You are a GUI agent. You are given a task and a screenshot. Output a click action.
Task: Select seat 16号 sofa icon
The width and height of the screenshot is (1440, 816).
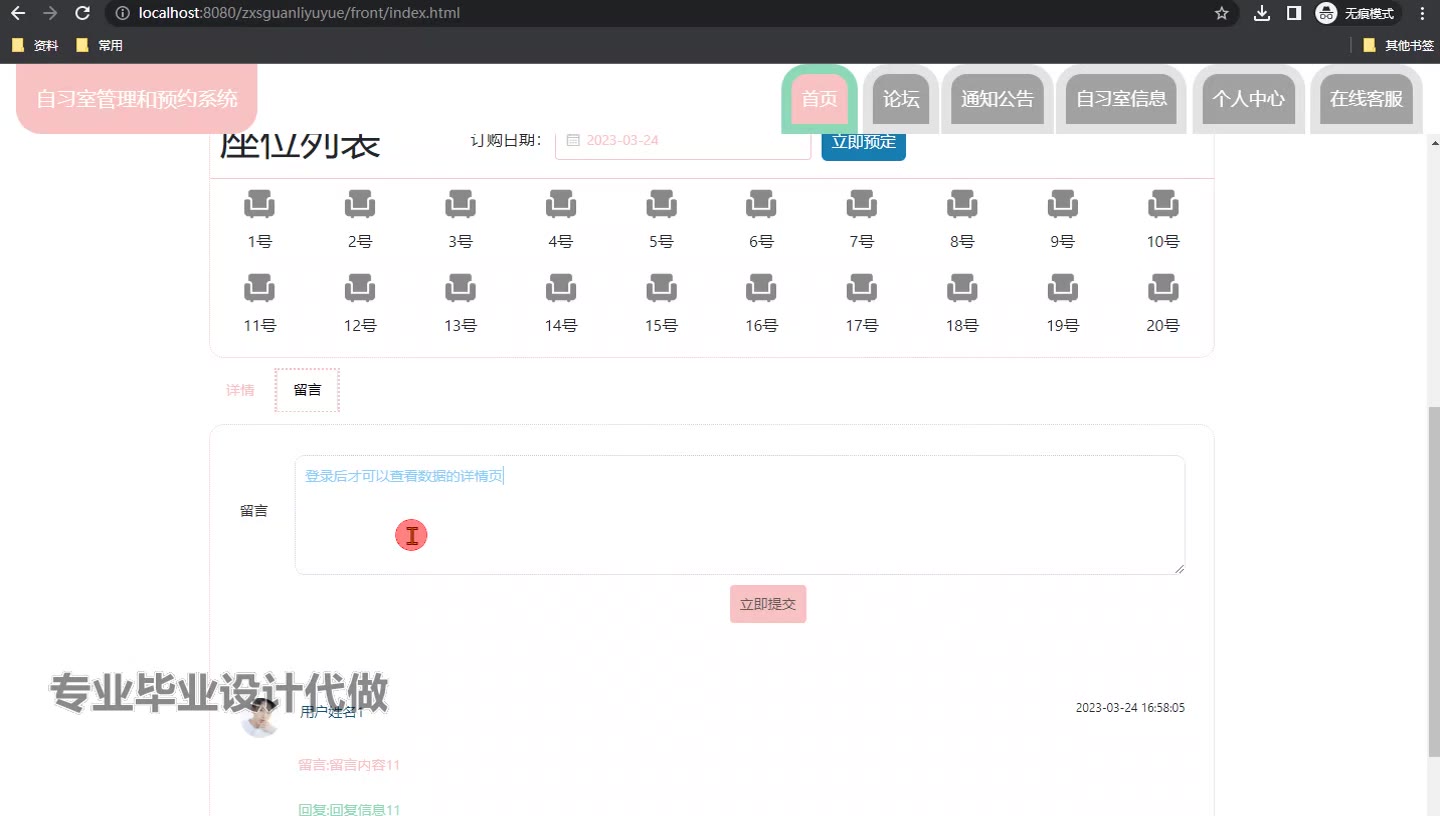tap(761, 288)
